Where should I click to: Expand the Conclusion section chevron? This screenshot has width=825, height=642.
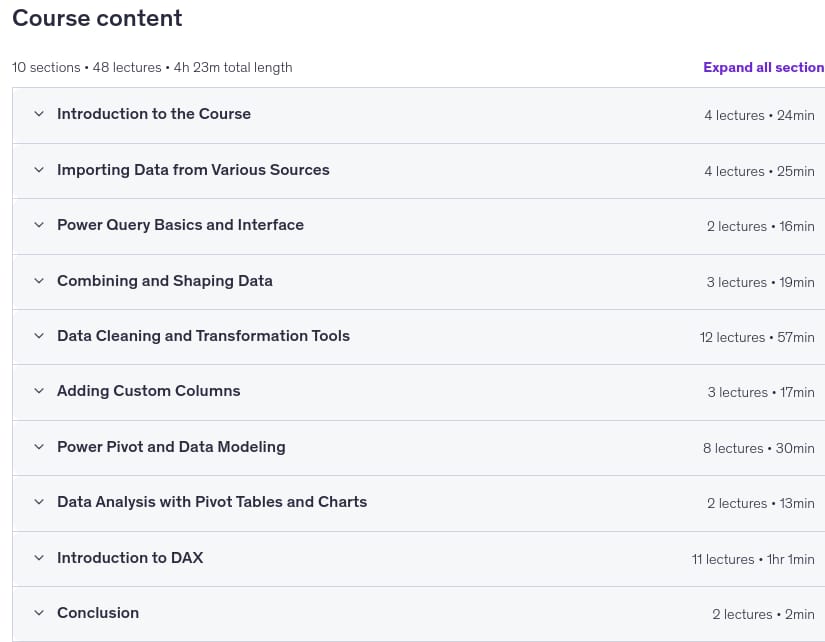pyautogui.click(x=39, y=613)
